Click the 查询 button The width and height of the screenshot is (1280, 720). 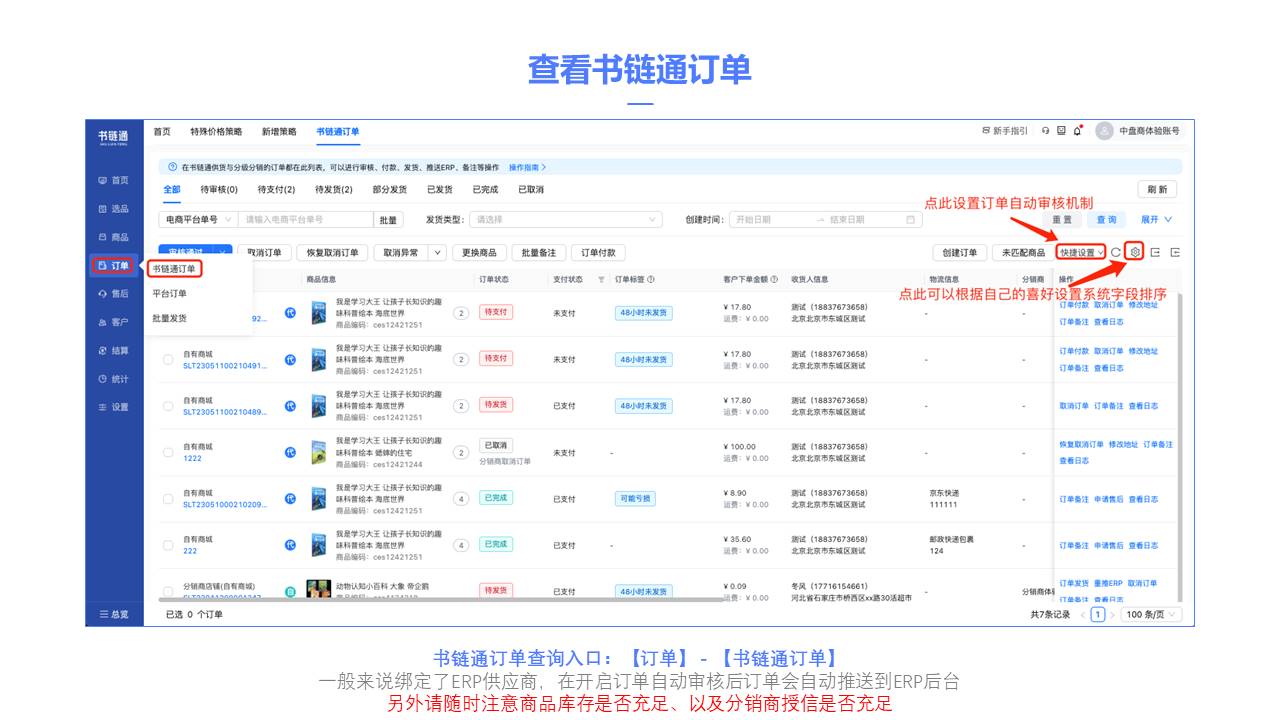point(1106,219)
